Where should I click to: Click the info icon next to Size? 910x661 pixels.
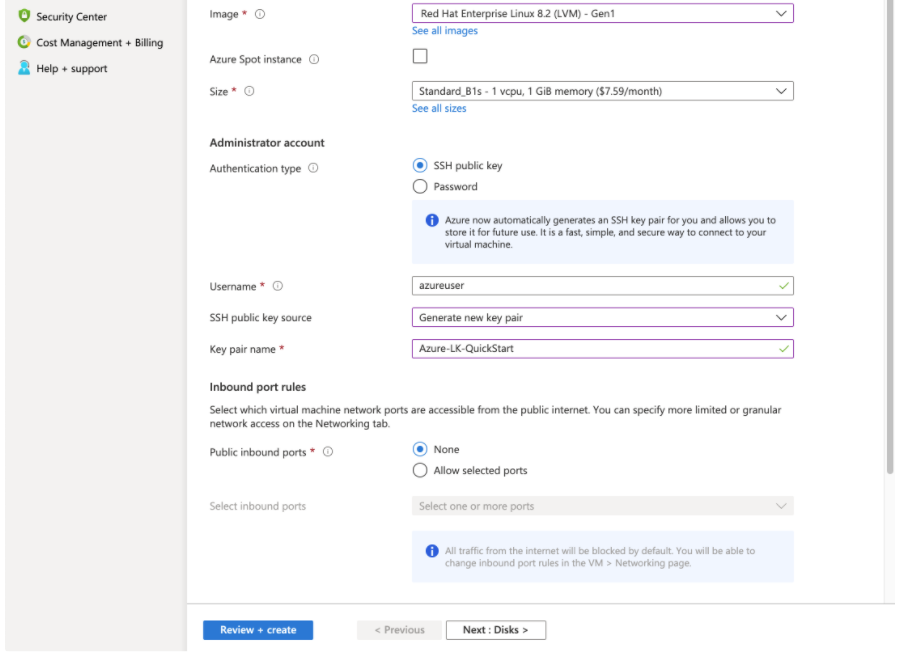[249, 91]
